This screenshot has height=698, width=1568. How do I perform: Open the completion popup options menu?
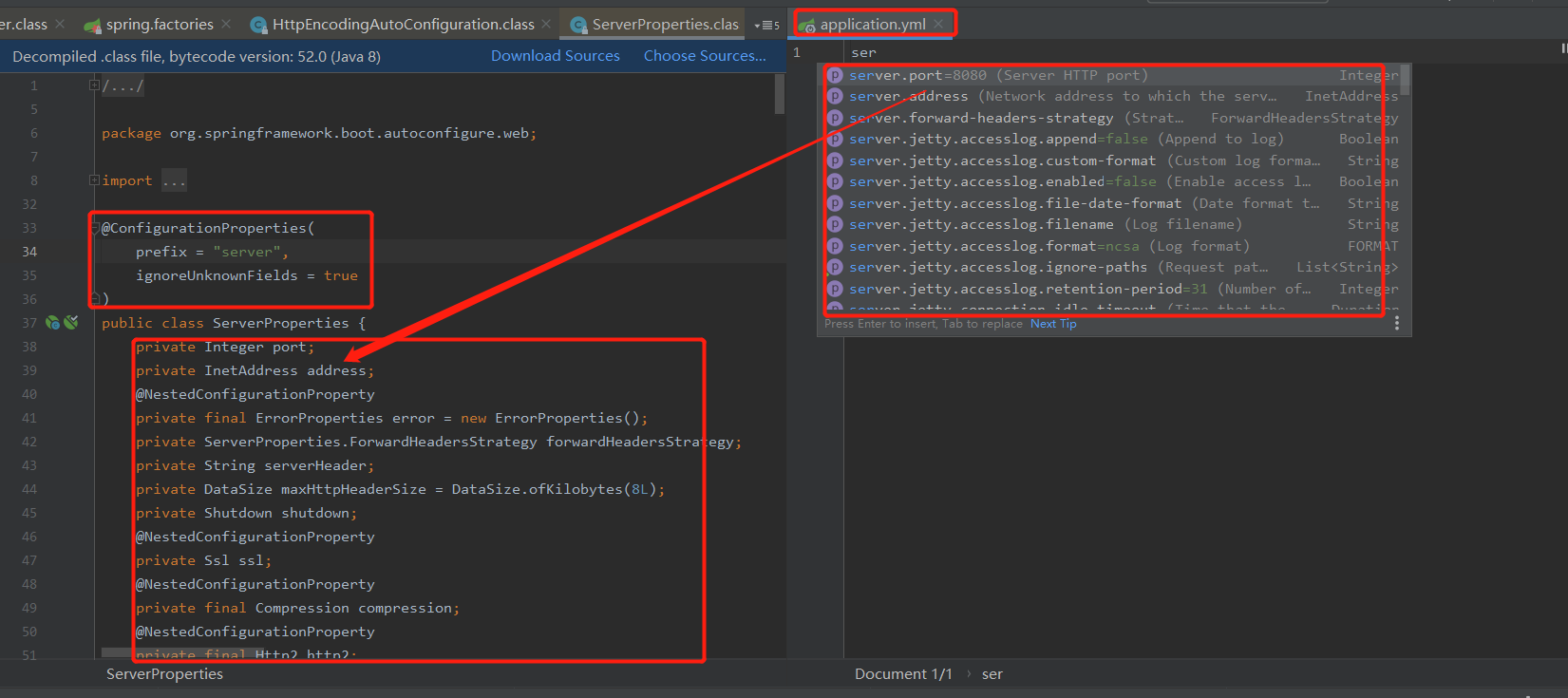[x=1396, y=324]
